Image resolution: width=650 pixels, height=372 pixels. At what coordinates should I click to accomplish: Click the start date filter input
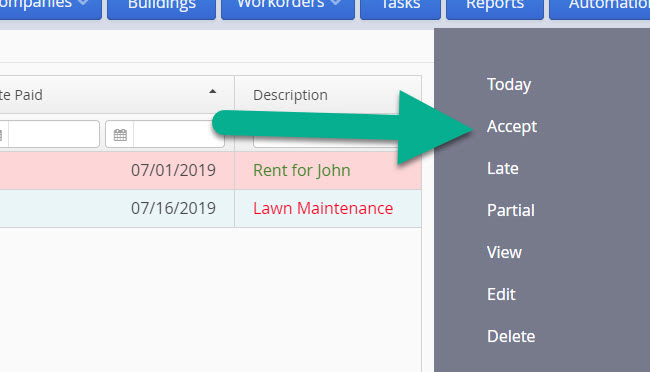53,134
